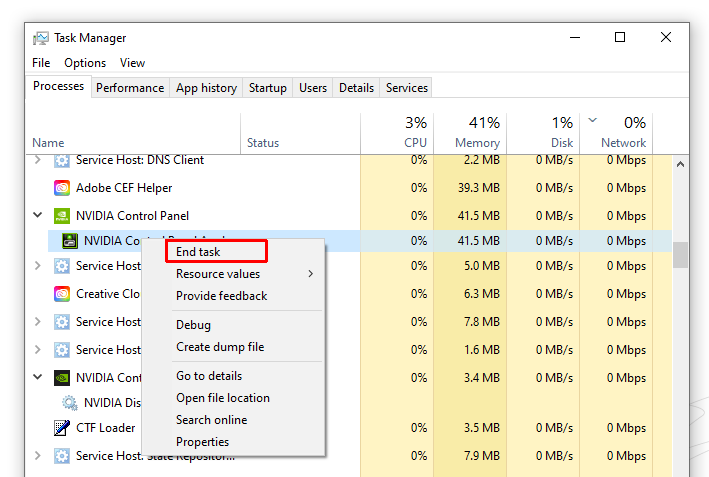Open the View menu
Image resolution: width=709 pixels, height=477 pixels.
click(132, 63)
